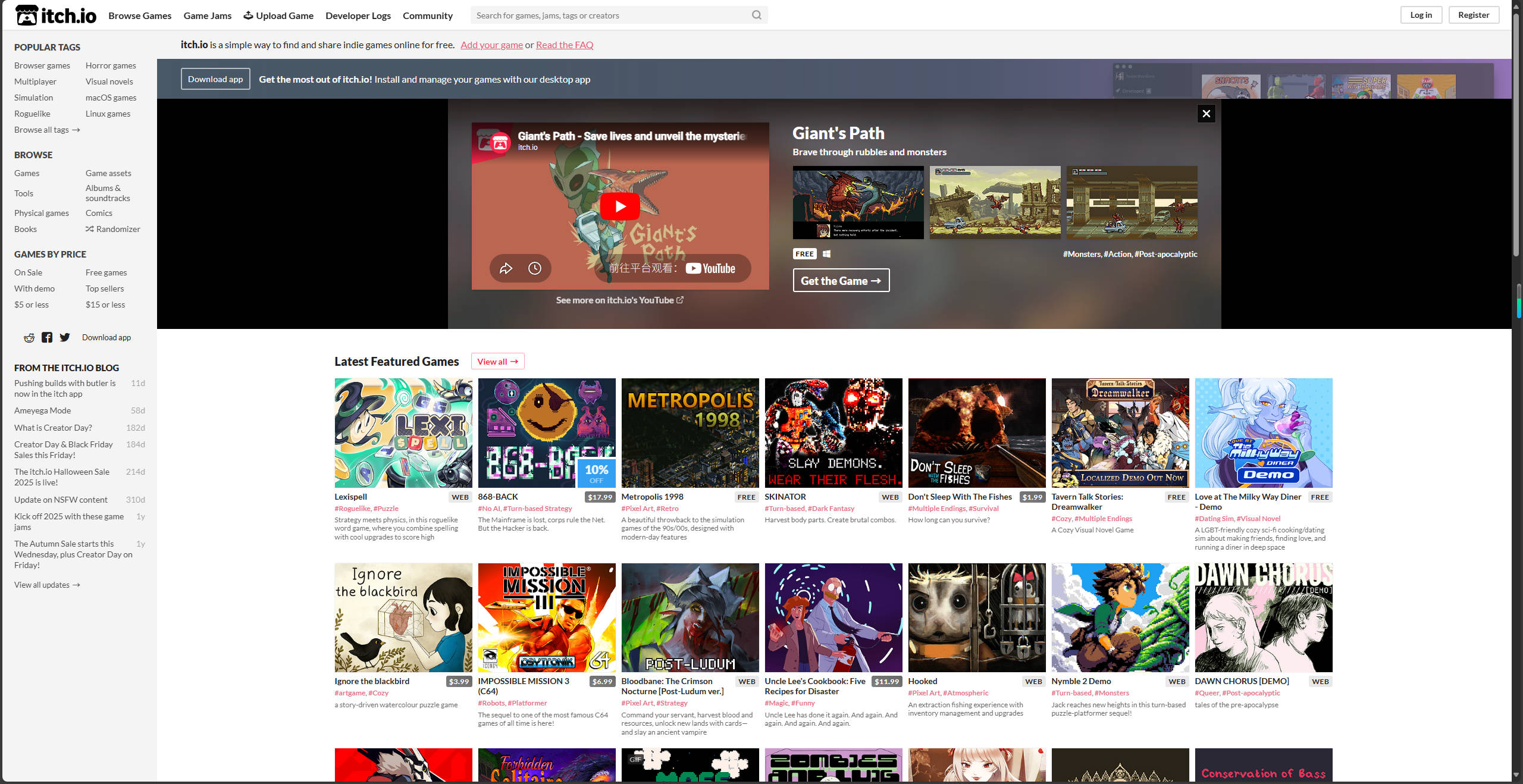This screenshot has height=784, width=1523.
Task: Open the Randomizer shuffle link
Action: [x=113, y=229]
